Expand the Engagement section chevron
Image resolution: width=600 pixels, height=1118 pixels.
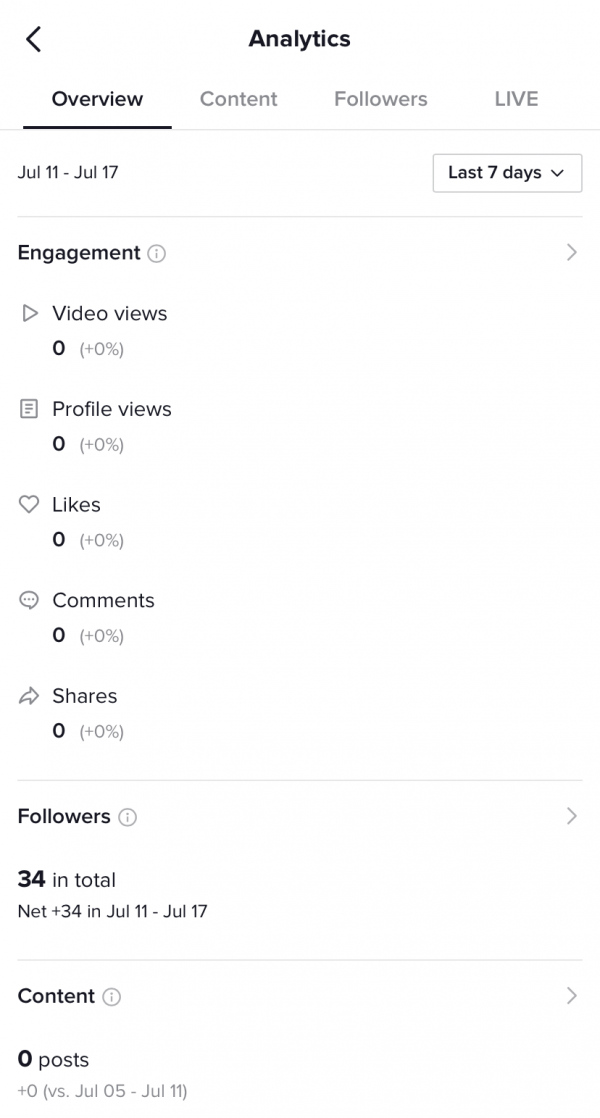(572, 253)
